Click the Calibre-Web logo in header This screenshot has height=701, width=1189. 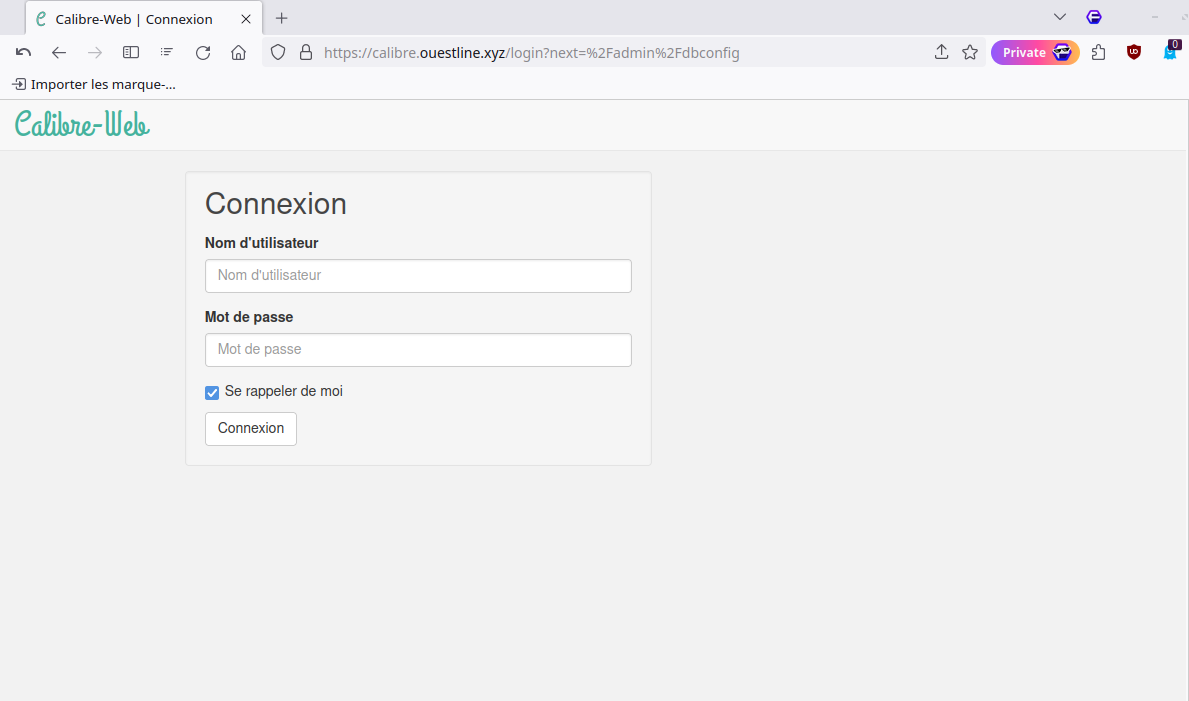click(x=82, y=124)
